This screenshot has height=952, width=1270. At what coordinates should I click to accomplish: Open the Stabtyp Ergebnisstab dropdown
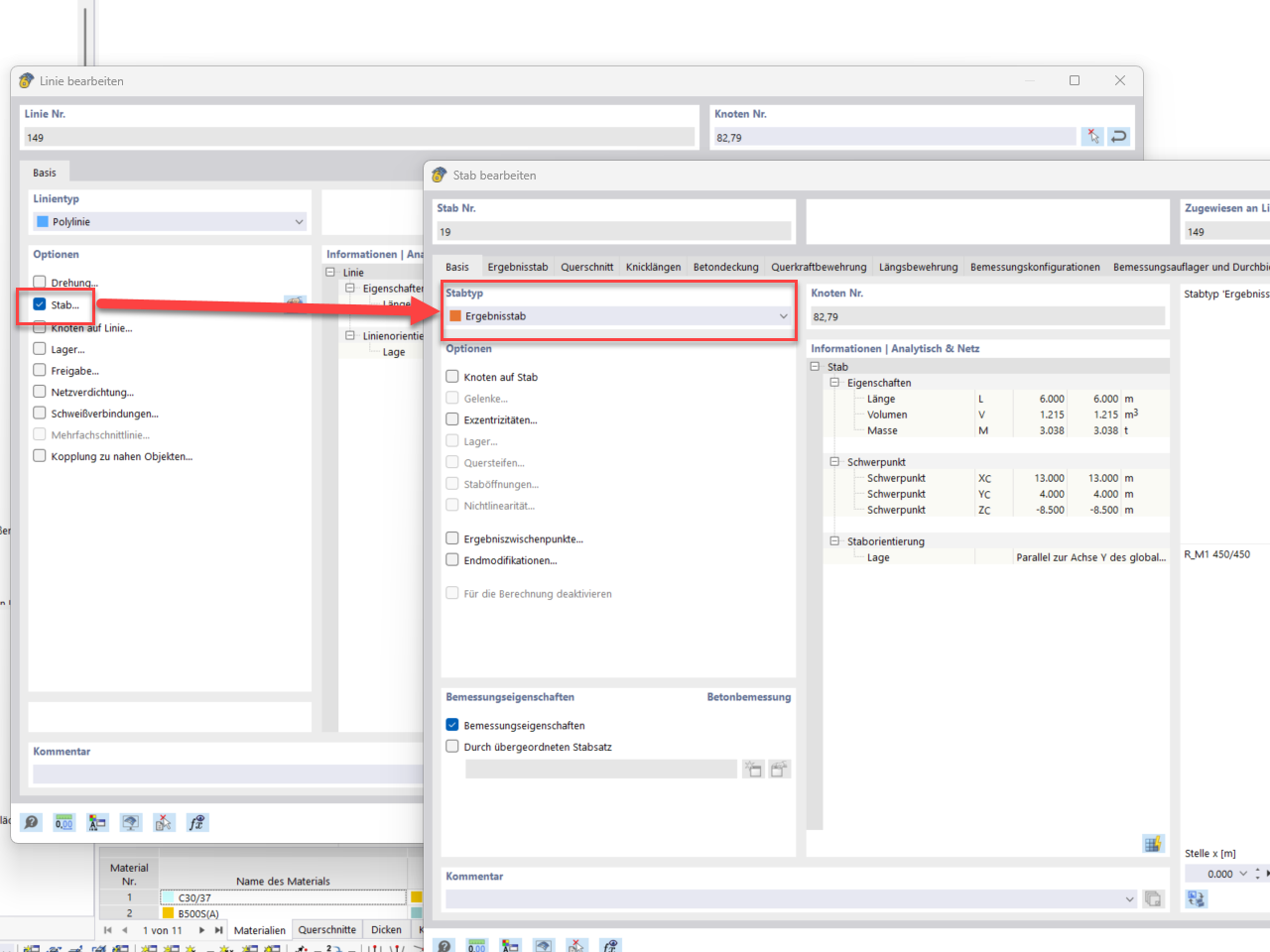784,315
